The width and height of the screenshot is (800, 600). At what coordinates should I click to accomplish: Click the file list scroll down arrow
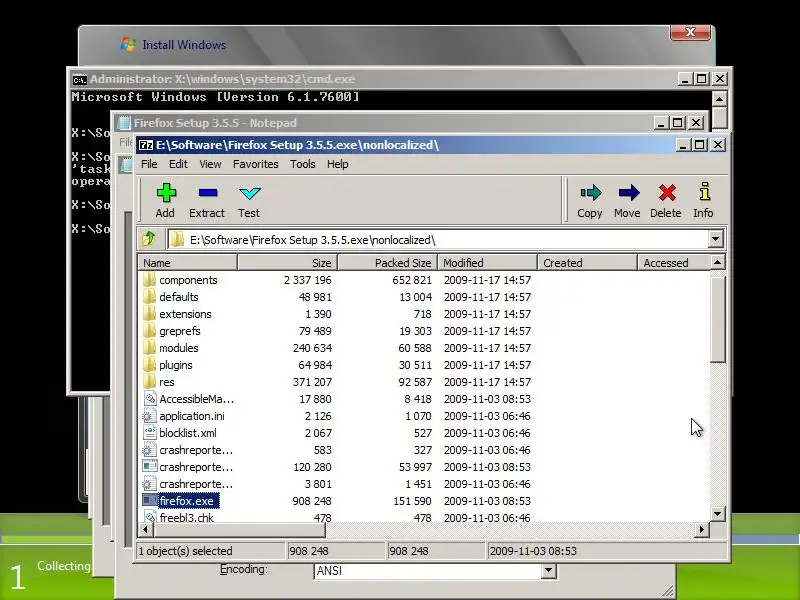tap(718, 514)
